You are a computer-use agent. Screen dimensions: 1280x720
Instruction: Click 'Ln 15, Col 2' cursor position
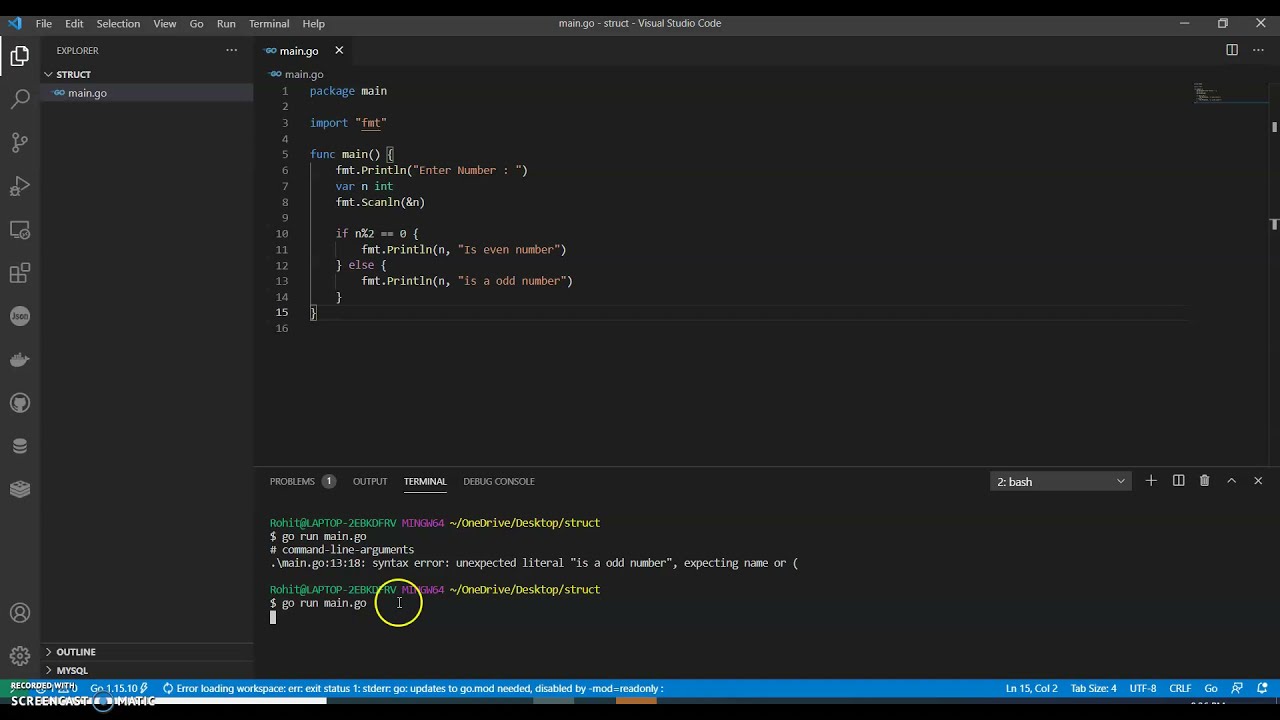coord(1031,688)
